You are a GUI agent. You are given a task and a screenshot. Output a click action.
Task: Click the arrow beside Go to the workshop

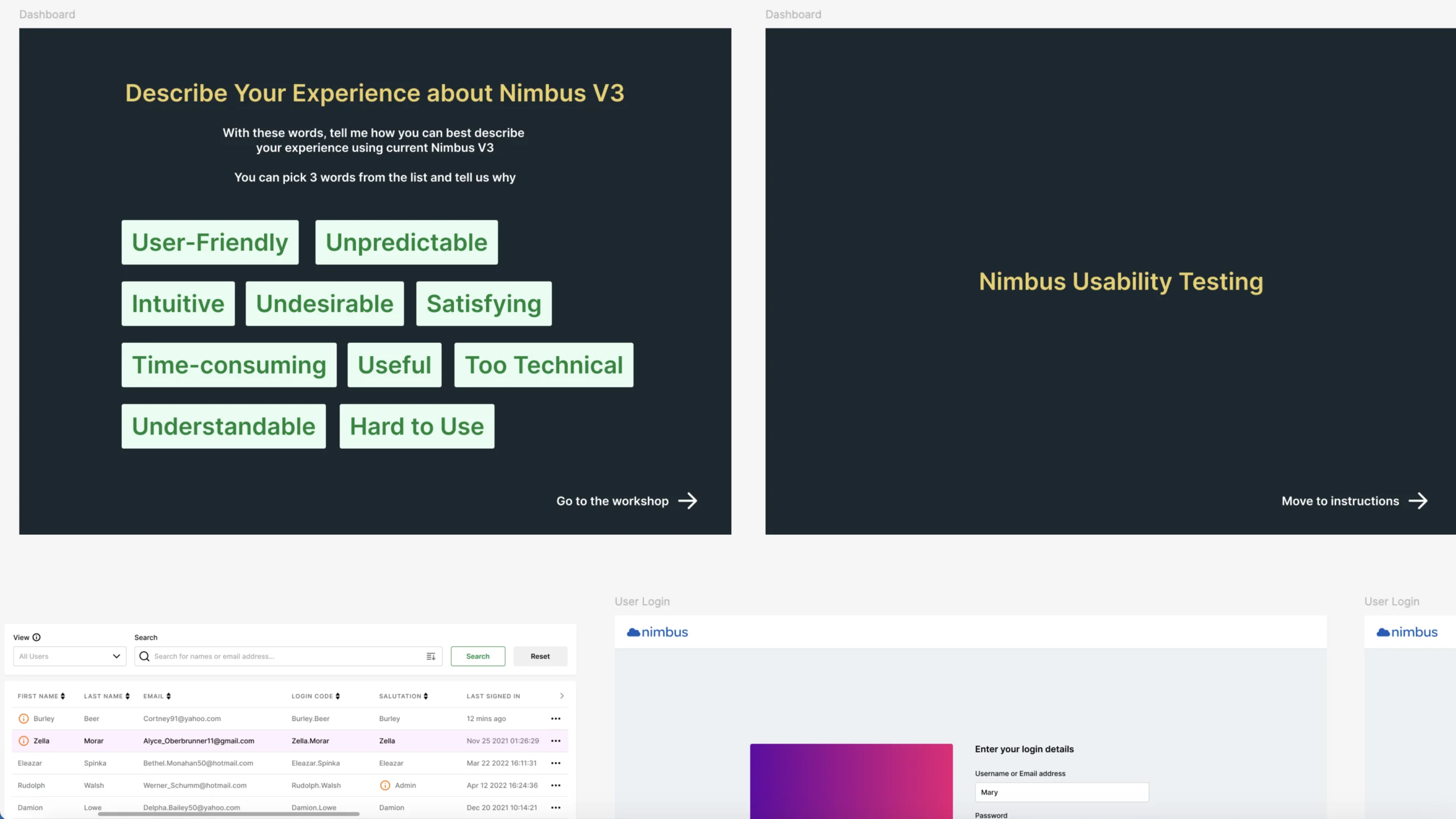click(x=688, y=501)
